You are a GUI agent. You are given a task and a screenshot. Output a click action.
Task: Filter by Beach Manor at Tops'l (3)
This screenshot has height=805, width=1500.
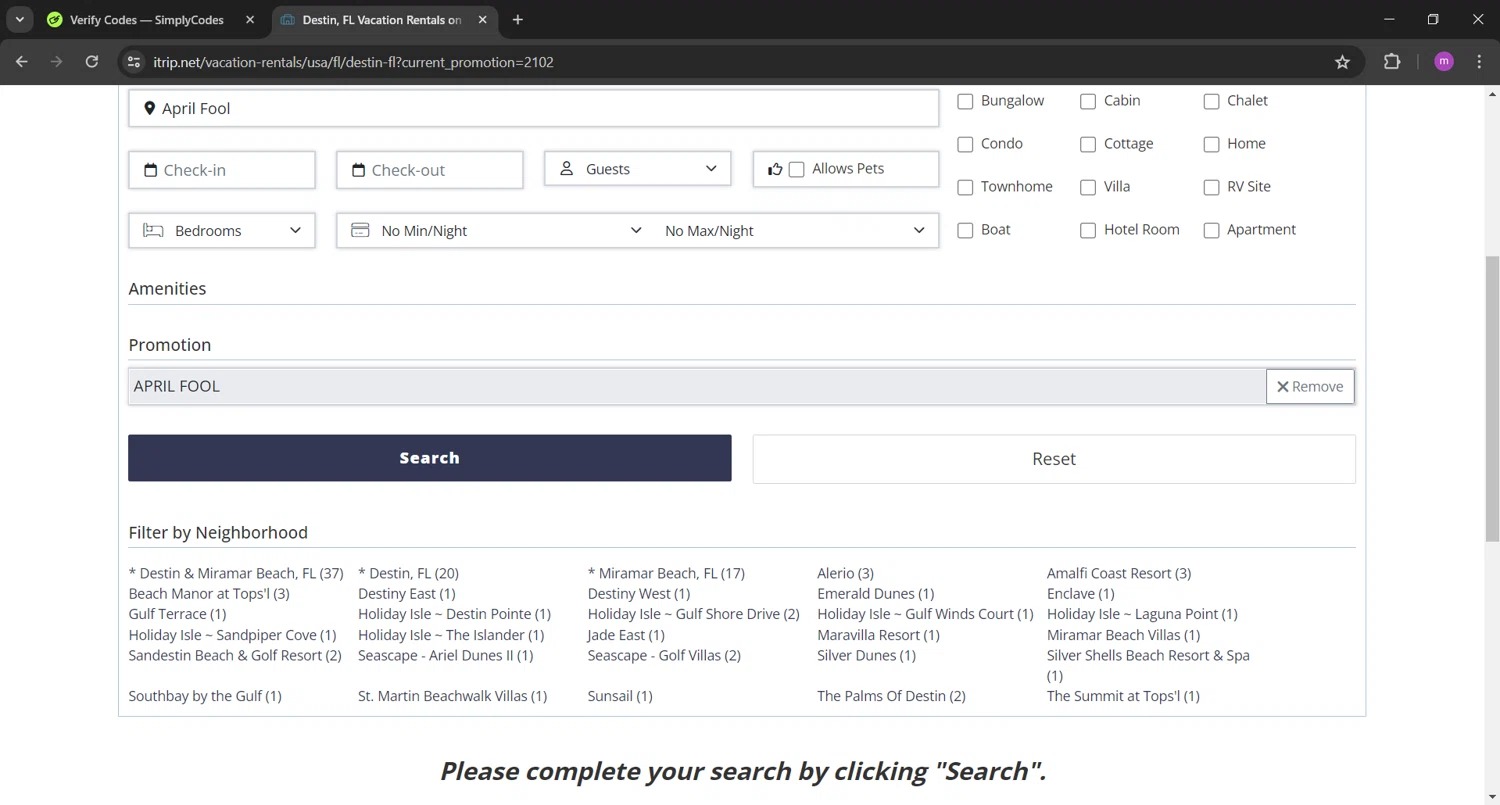coord(209,594)
